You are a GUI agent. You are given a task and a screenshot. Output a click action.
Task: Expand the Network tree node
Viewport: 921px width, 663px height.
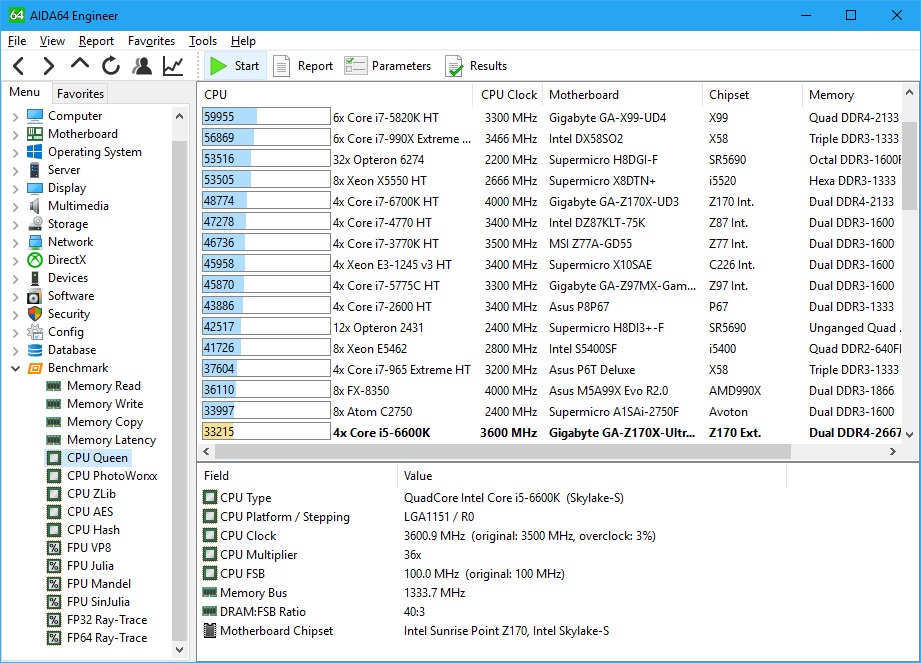(x=15, y=243)
